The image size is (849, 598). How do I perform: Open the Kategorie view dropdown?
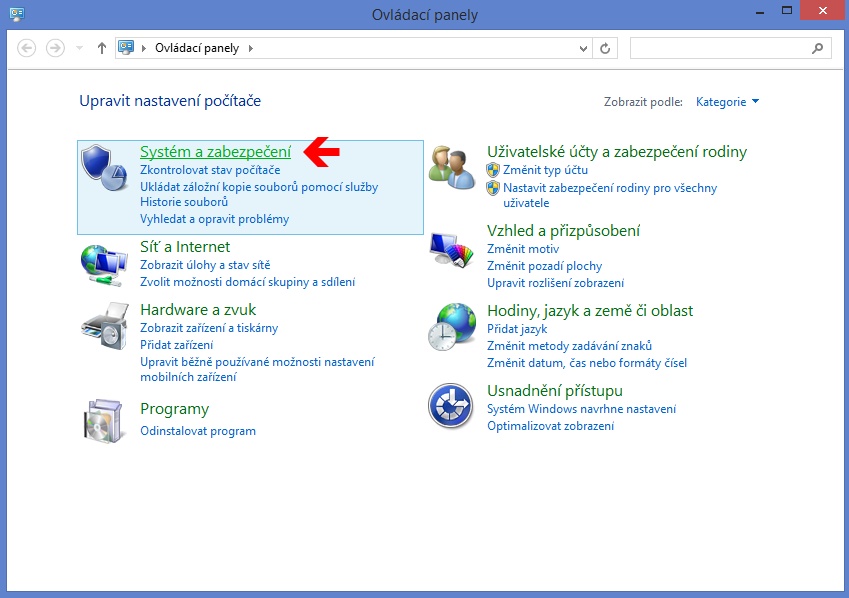tap(727, 102)
